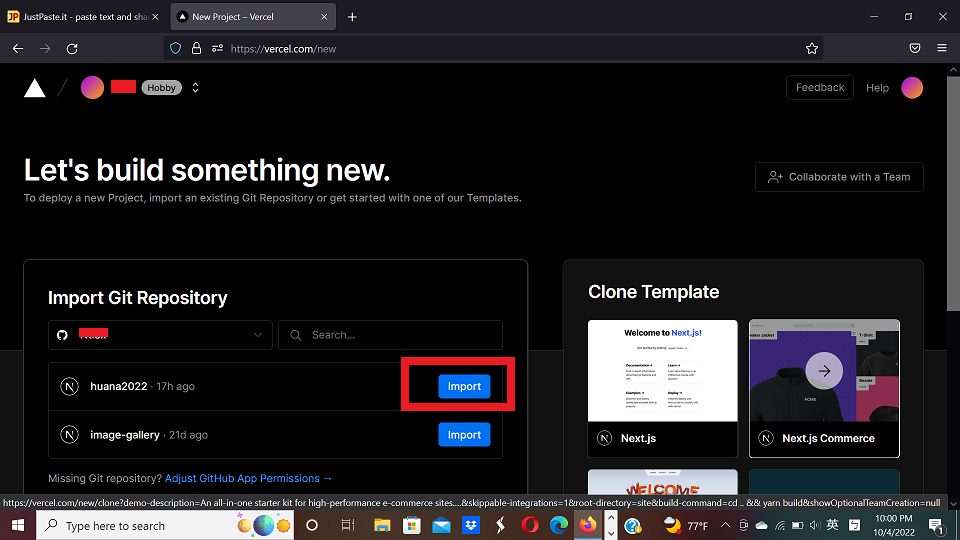Expand the team scope switcher chevrons

(x=195, y=88)
